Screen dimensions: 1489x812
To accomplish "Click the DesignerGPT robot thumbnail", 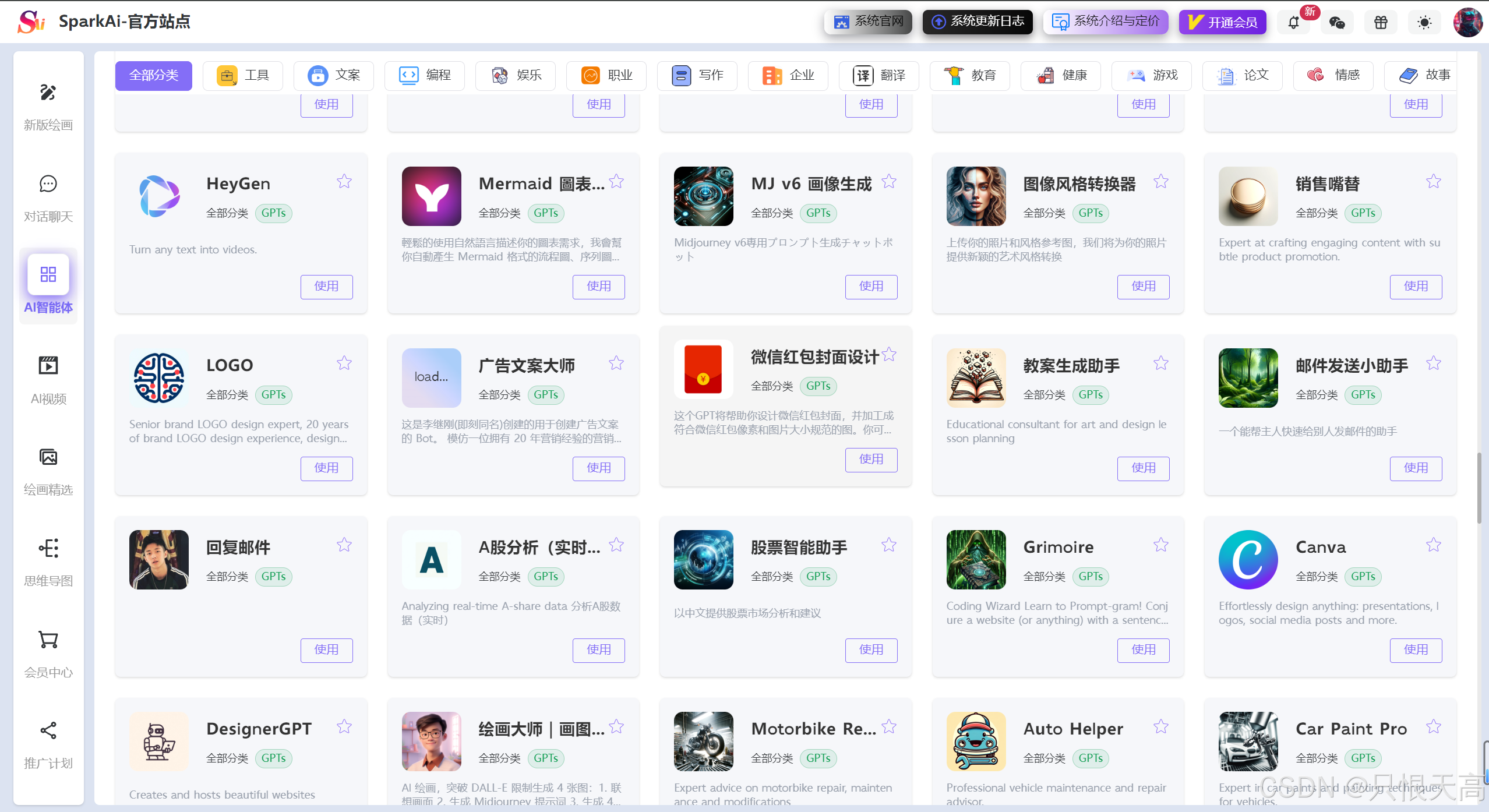I will pos(159,742).
